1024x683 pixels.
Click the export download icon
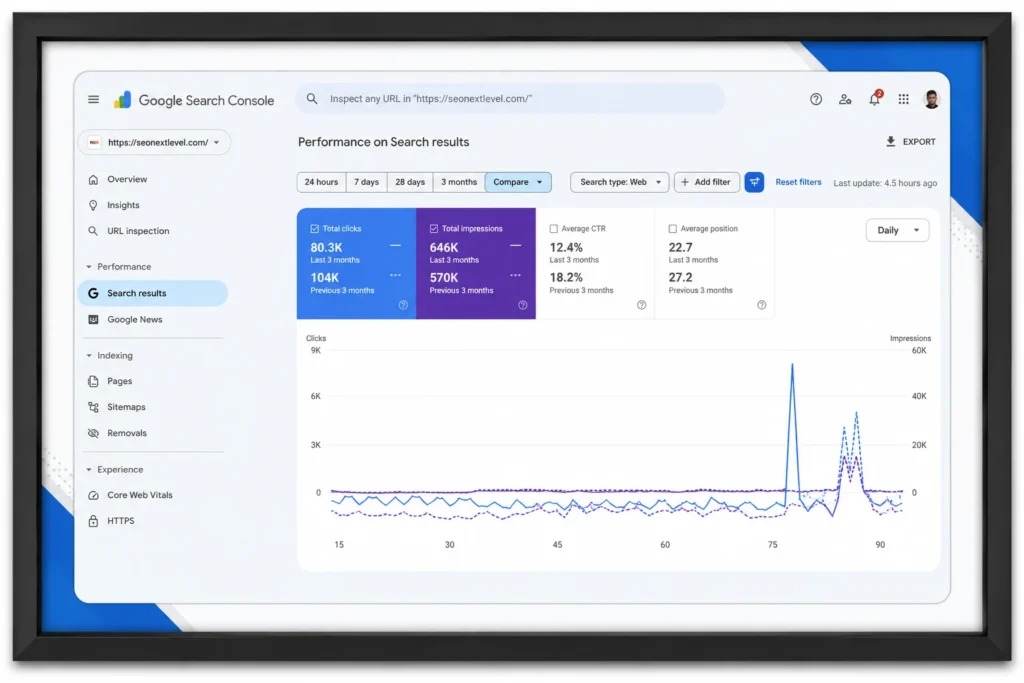pos(890,142)
